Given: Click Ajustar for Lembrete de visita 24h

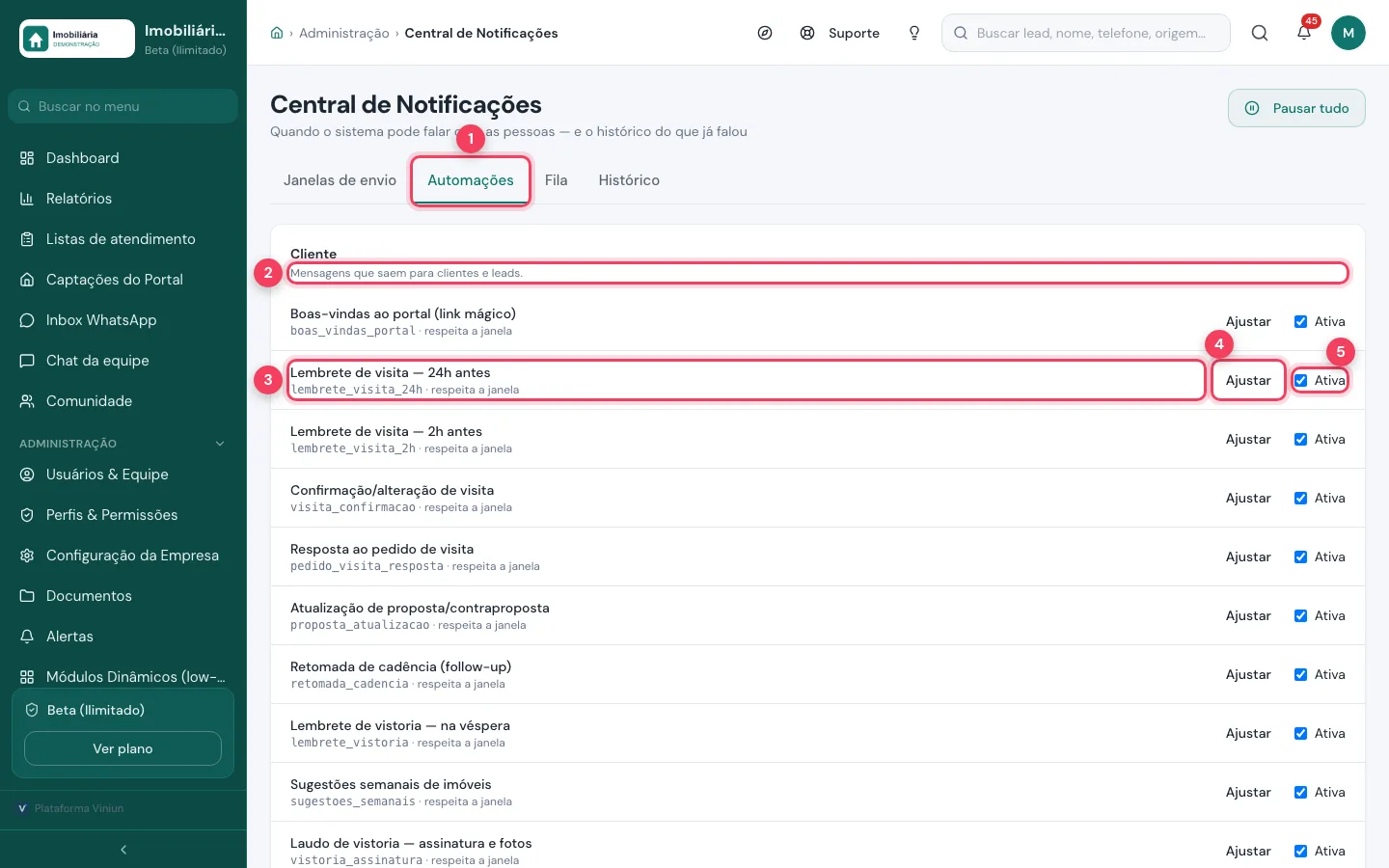Looking at the screenshot, I should point(1248,381).
